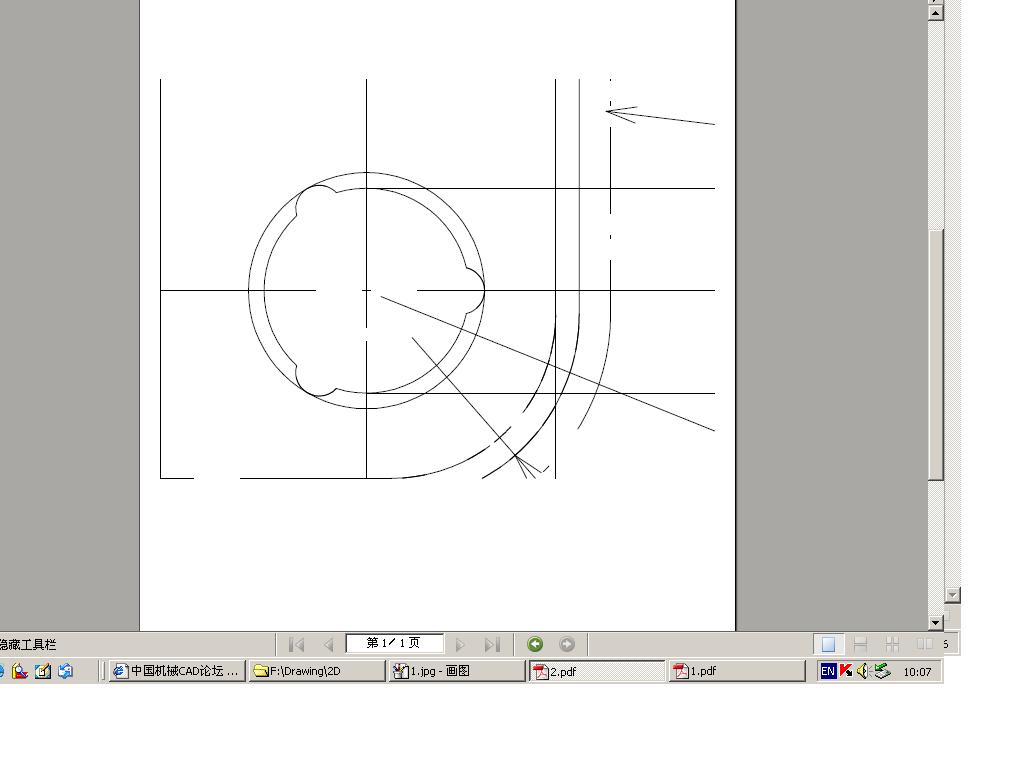Switch to 1.jpg - 画图 taskbar window
The width and height of the screenshot is (1024, 768).
[457, 671]
